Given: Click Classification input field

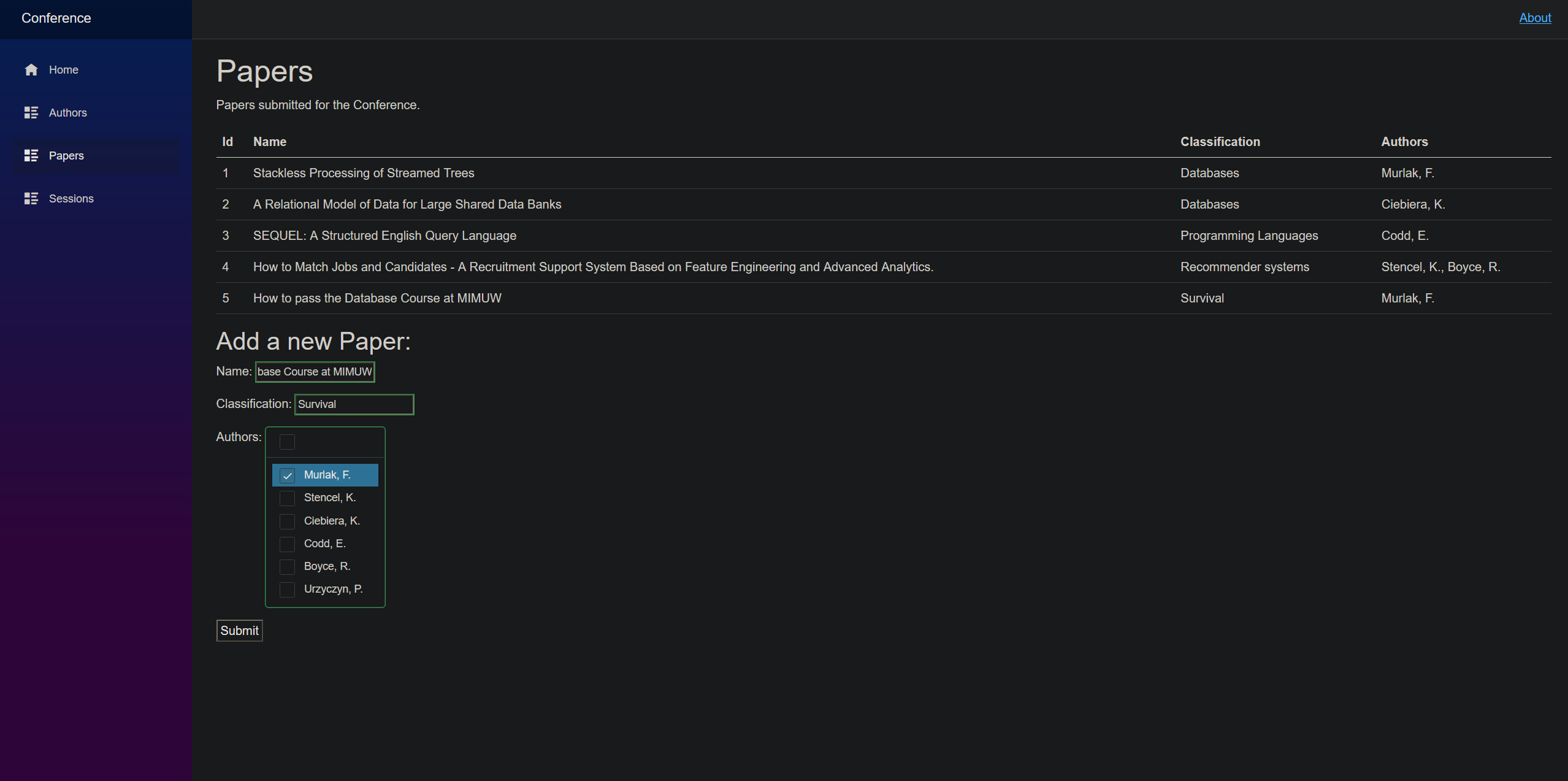Looking at the screenshot, I should click(352, 404).
